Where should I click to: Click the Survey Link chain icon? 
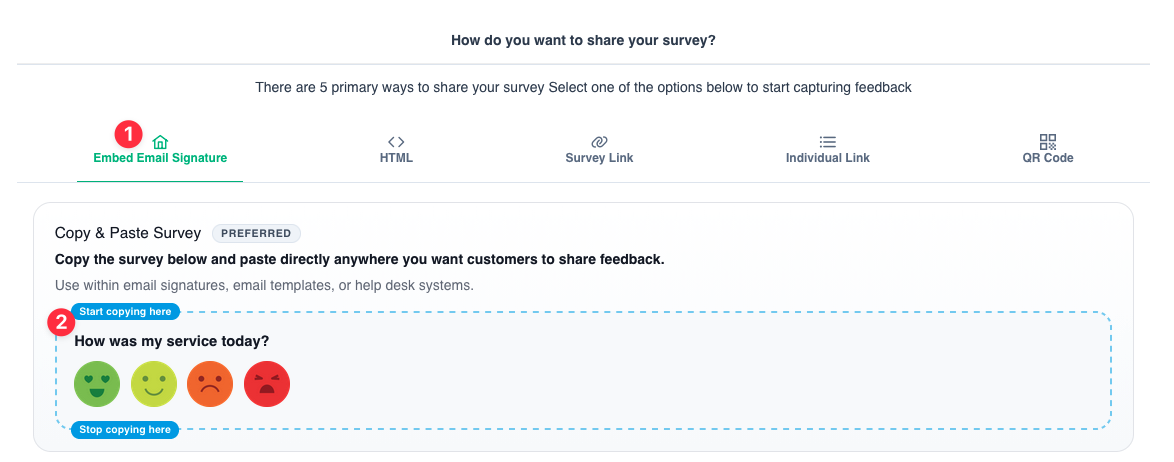[599, 142]
